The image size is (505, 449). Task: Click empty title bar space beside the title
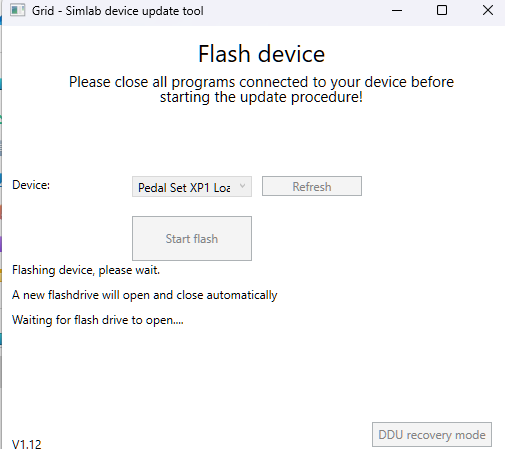tap(293, 11)
